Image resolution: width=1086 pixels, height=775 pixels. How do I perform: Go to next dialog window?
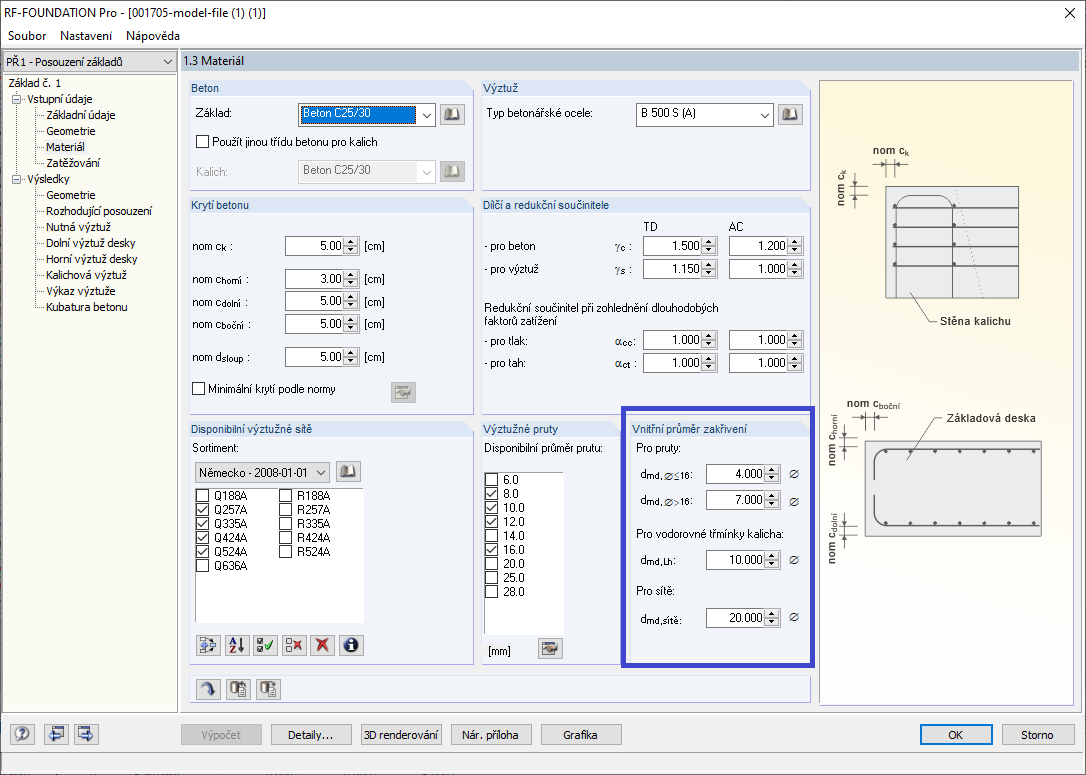[x=86, y=734]
